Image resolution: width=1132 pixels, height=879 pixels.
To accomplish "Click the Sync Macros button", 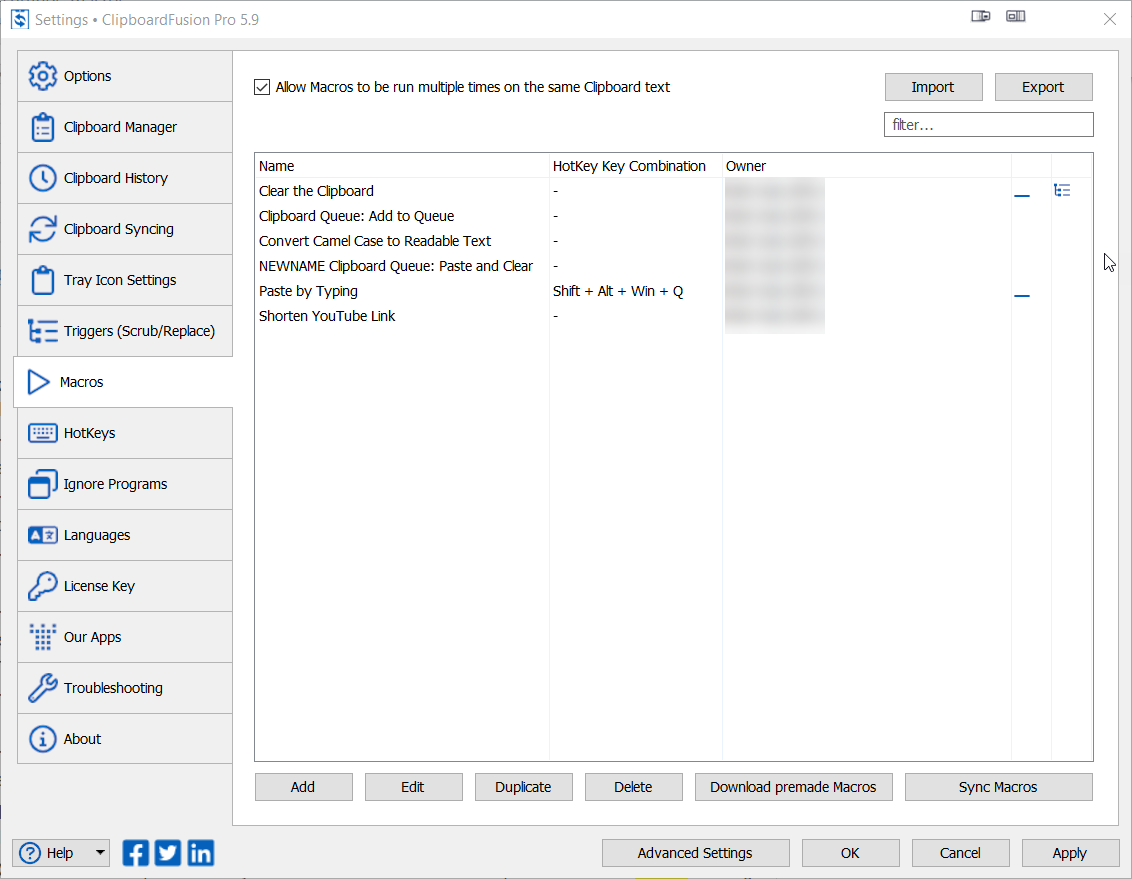I will (998, 787).
